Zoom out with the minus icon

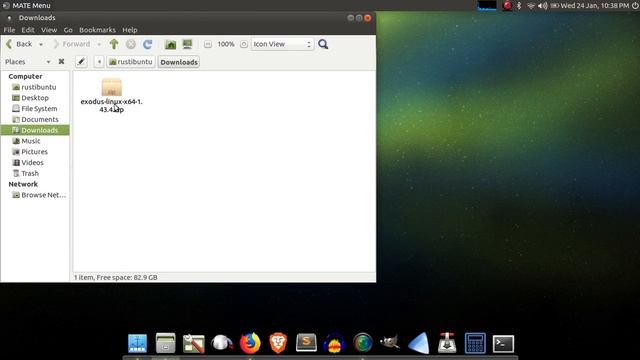pos(208,44)
